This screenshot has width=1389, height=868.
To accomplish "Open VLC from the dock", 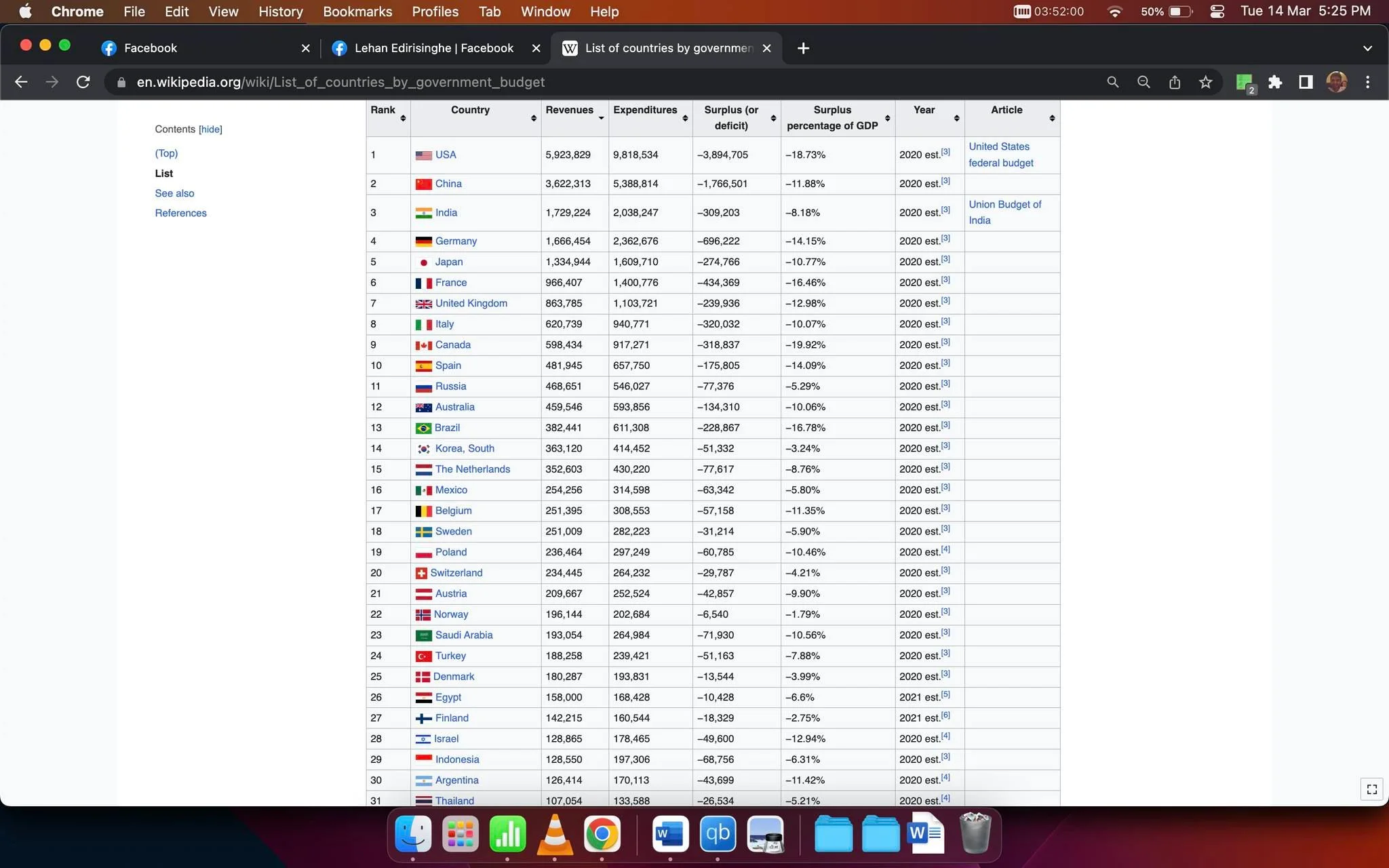I will (555, 834).
